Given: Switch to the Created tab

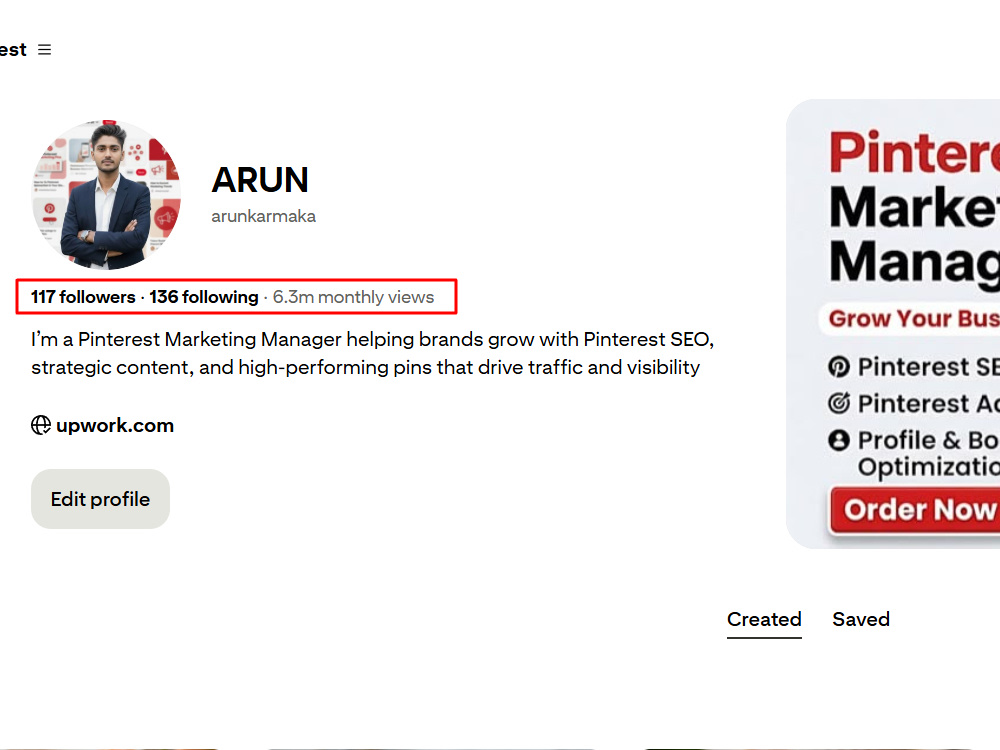Looking at the screenshot, I should tap(764, 619).
